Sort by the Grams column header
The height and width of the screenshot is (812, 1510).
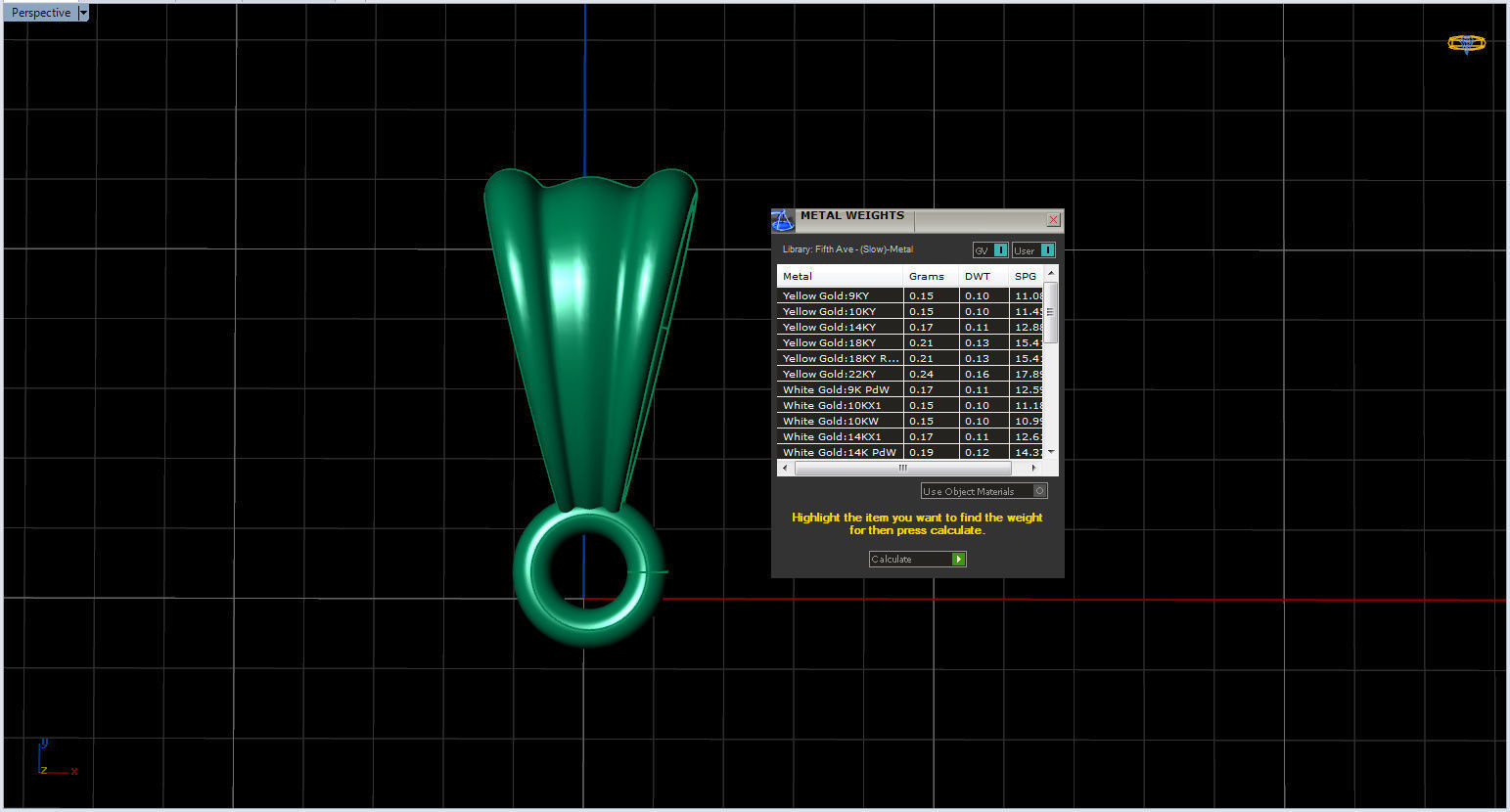[x=931, y=276]
